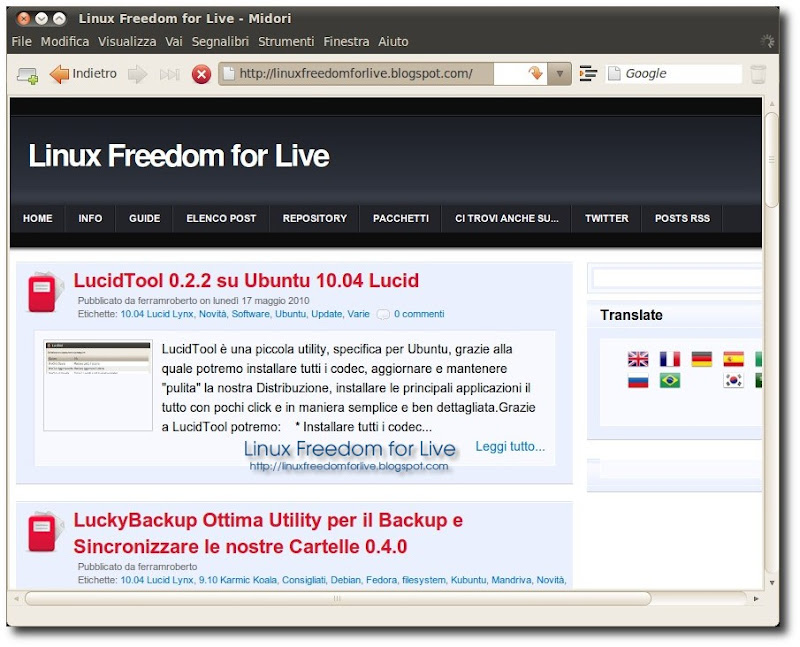Image resolution: width=800 pixels, height=647 pixels.
Task: Select the UK flag for English translation
Action: point(638,359)
